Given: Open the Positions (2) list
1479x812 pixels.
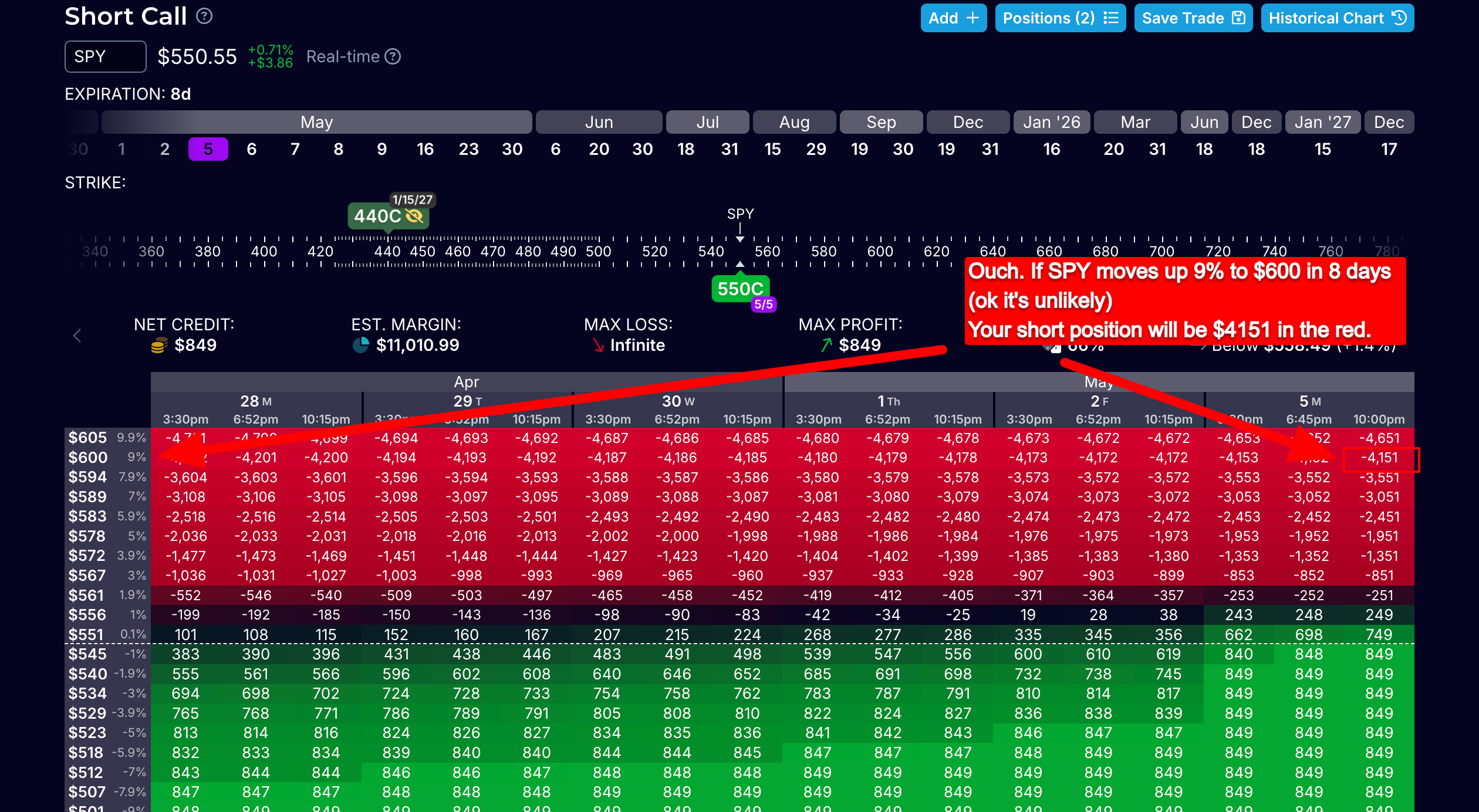Looking at the screenshot, I should tap(1060, 18).
